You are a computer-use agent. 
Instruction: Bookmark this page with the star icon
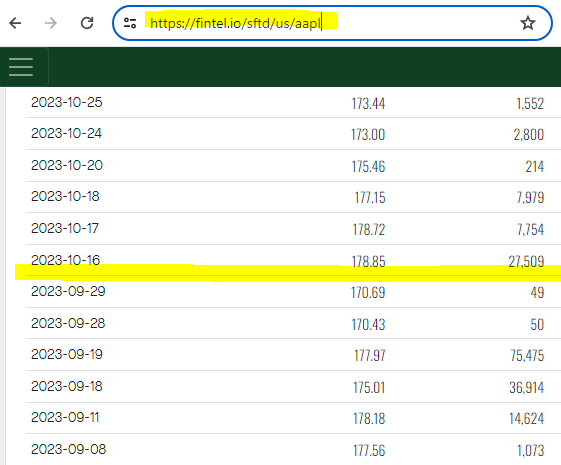tap(528, 23)
